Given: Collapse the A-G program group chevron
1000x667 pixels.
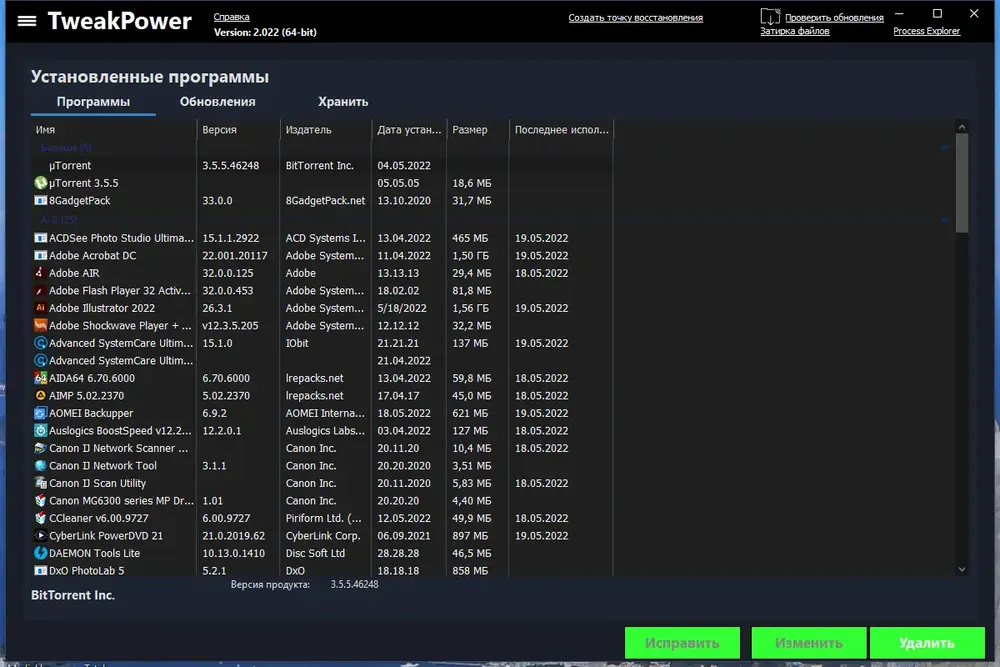Looking at the screenshot, I should [x=945, y=220].
